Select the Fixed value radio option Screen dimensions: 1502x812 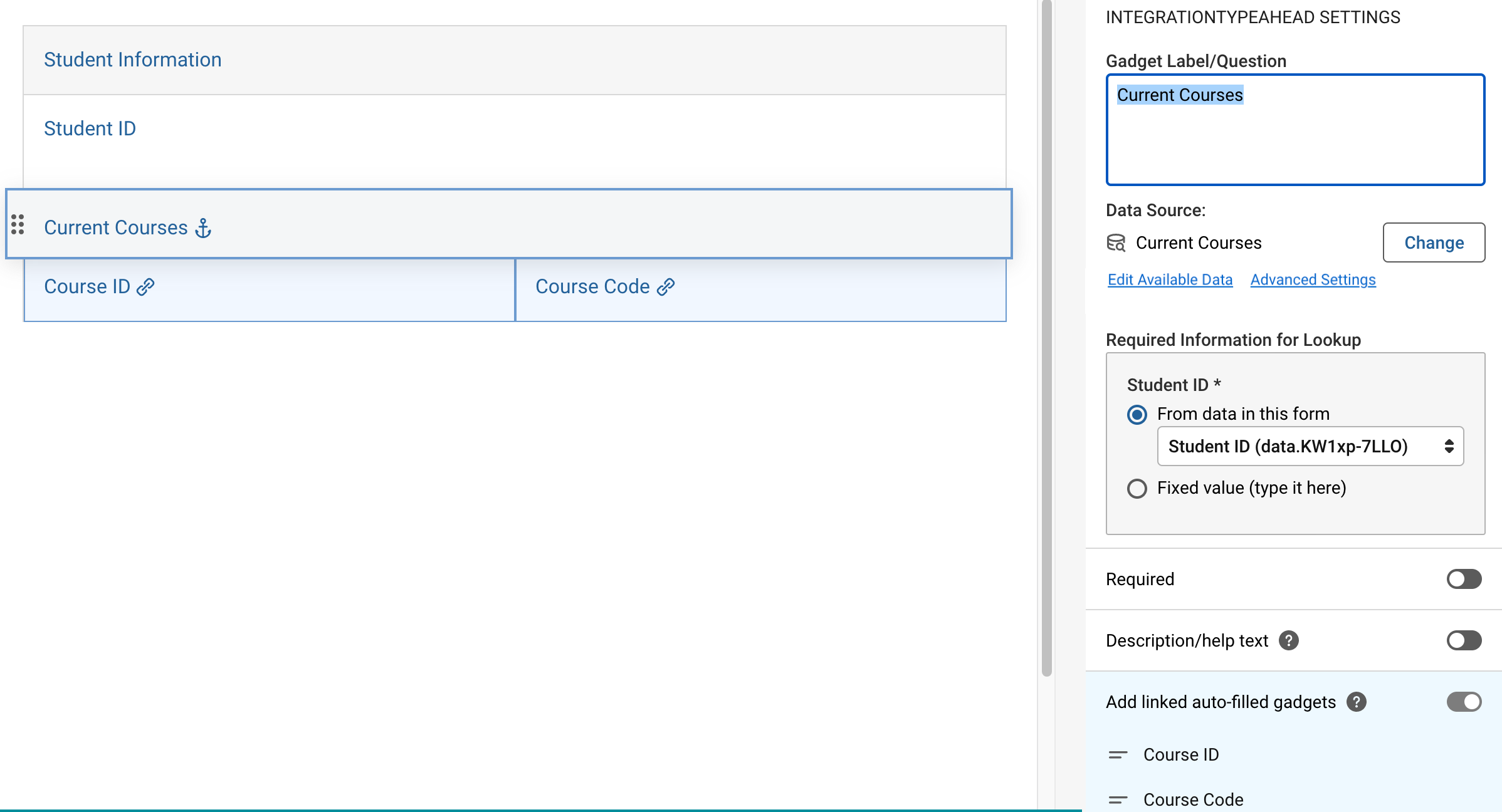coord(1137,489)
